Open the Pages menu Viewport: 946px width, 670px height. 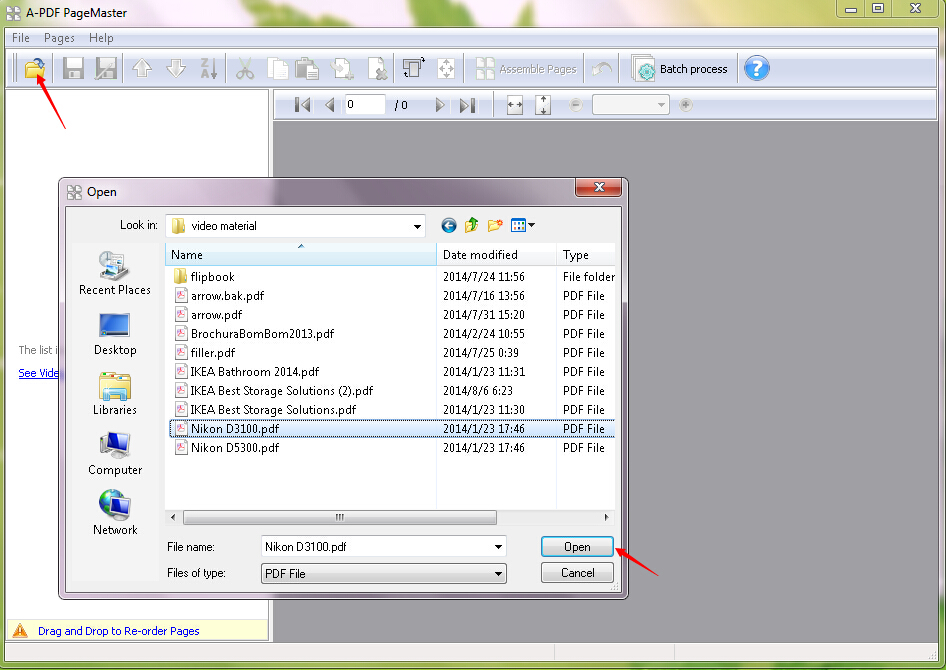59,38
